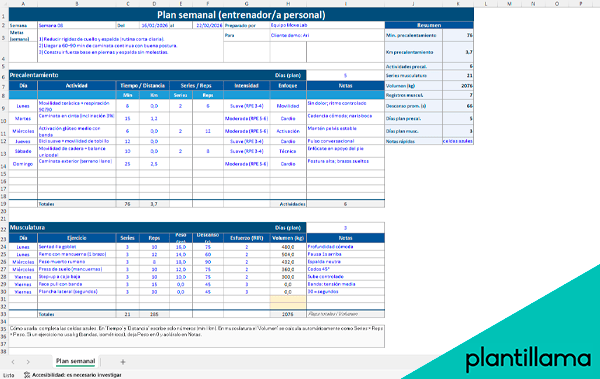Open the accessibility checker status icon
This screenshot has height=379, width=600.
click(x=27, y=375)
